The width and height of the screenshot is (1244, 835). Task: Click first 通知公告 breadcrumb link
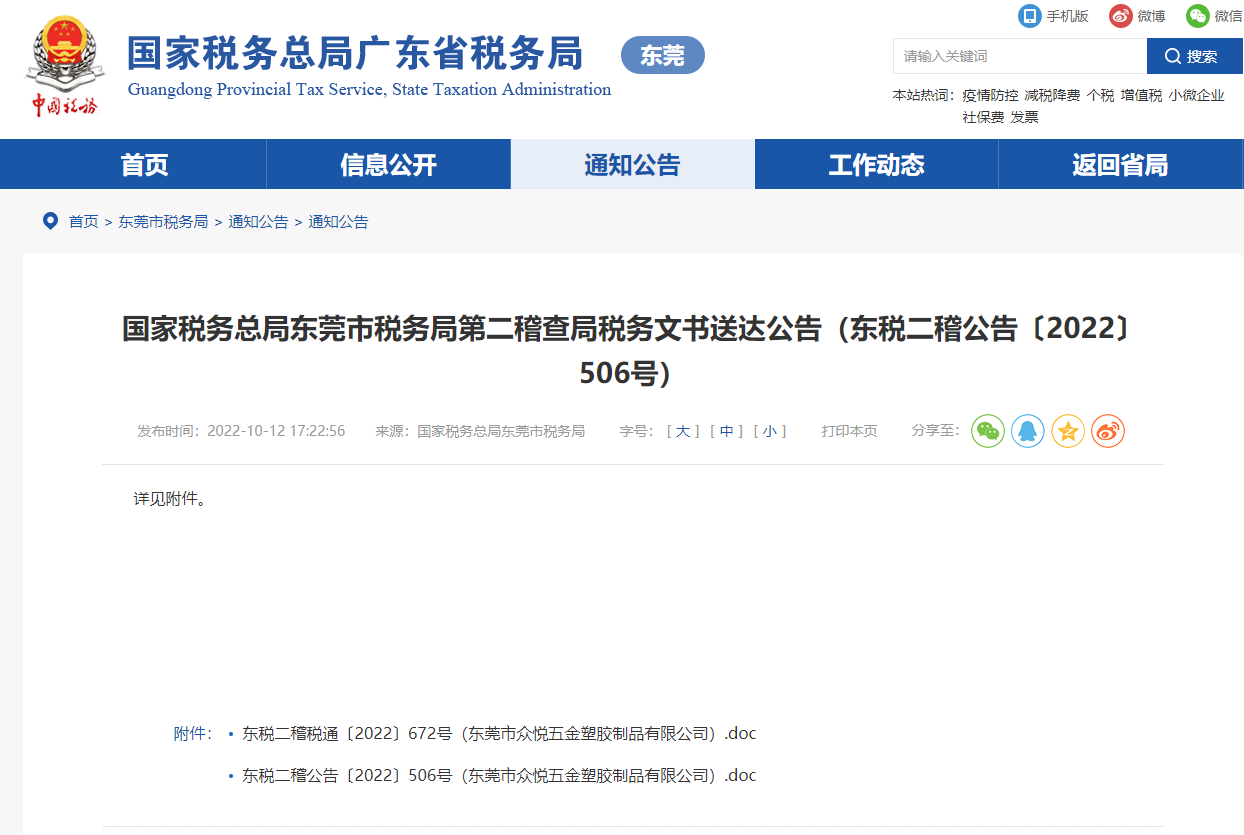pos(258,222)
